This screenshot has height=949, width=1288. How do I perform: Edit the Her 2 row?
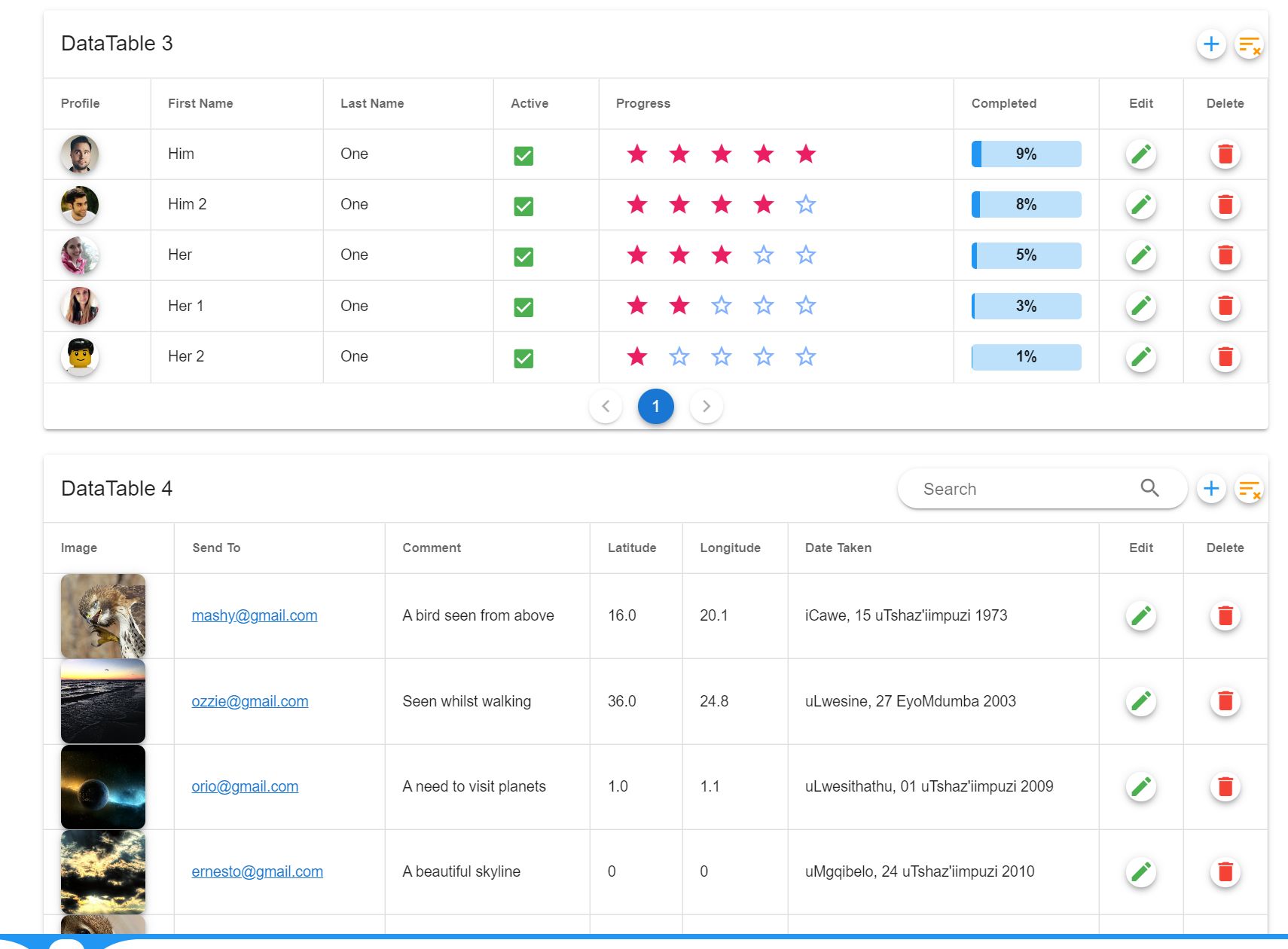(1141, 357)
